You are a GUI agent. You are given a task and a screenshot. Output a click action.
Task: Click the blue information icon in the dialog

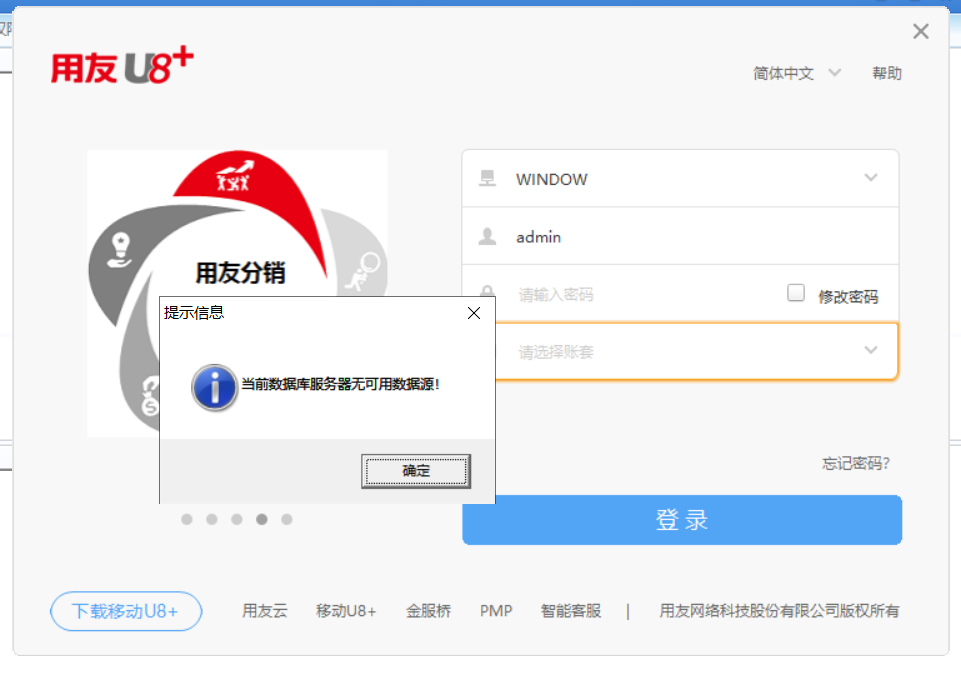[x=215, y=387]
